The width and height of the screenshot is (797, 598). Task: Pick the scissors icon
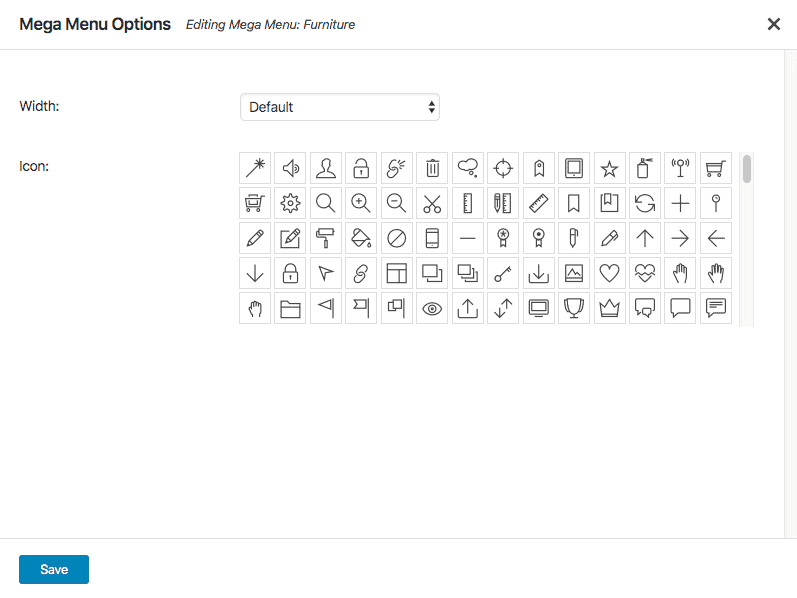pos(432,203)
